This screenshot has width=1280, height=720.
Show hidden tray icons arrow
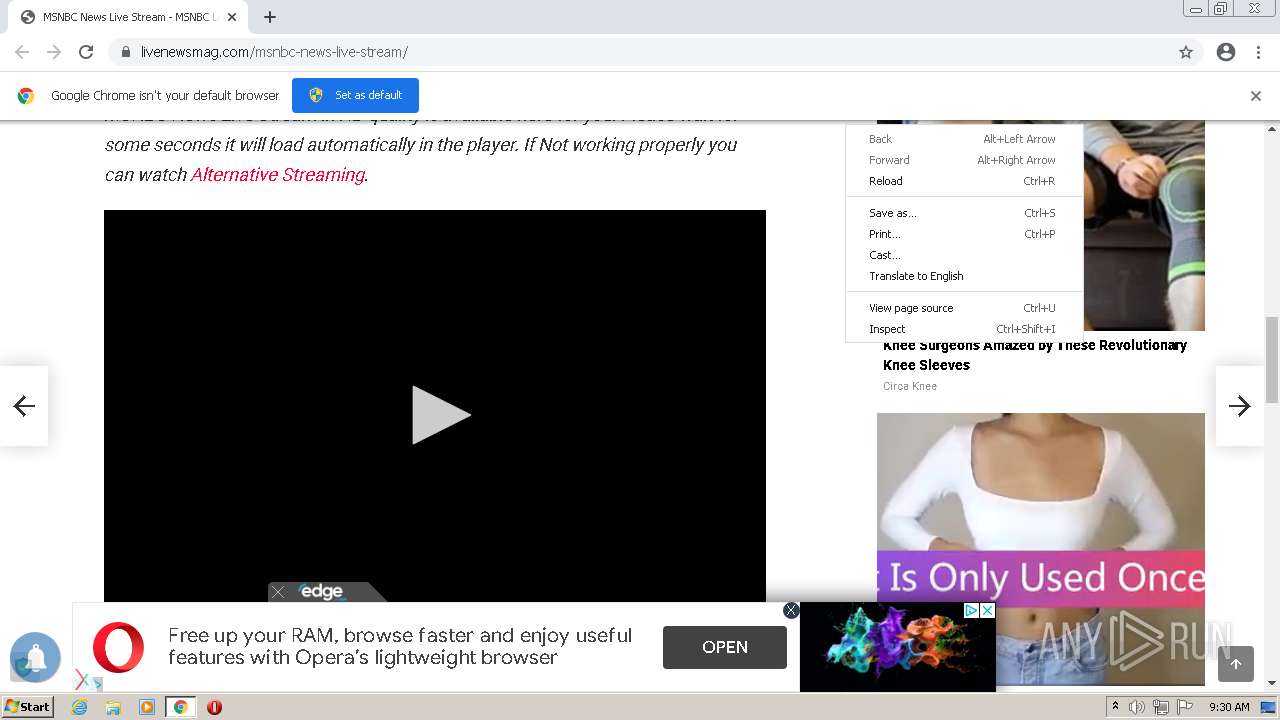1115,707
